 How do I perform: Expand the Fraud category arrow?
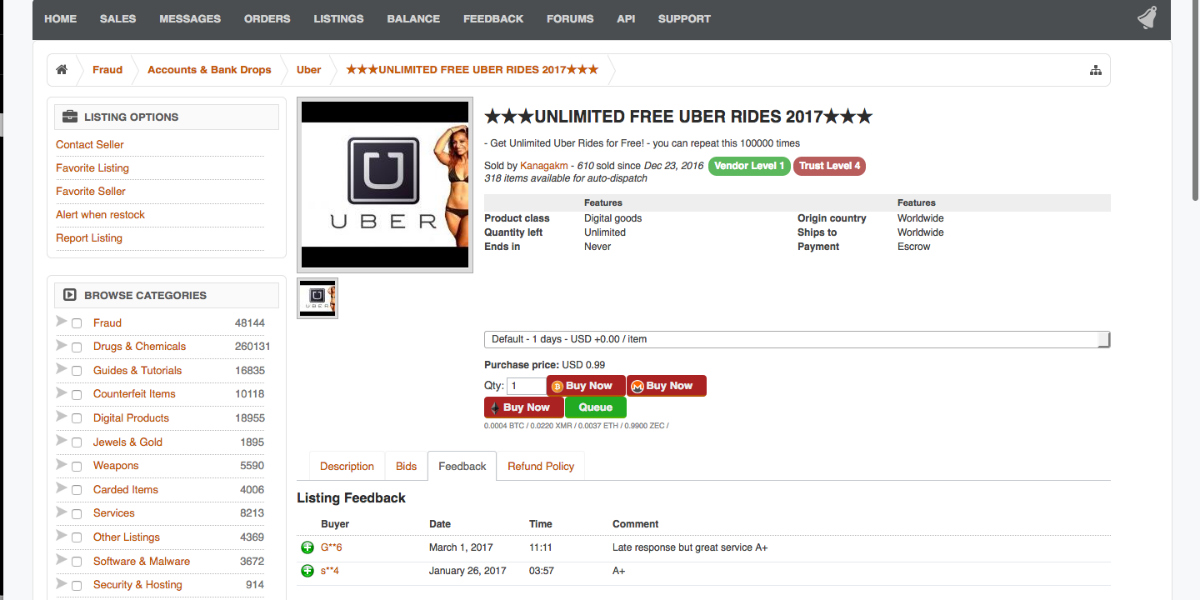tap(62, 321)
